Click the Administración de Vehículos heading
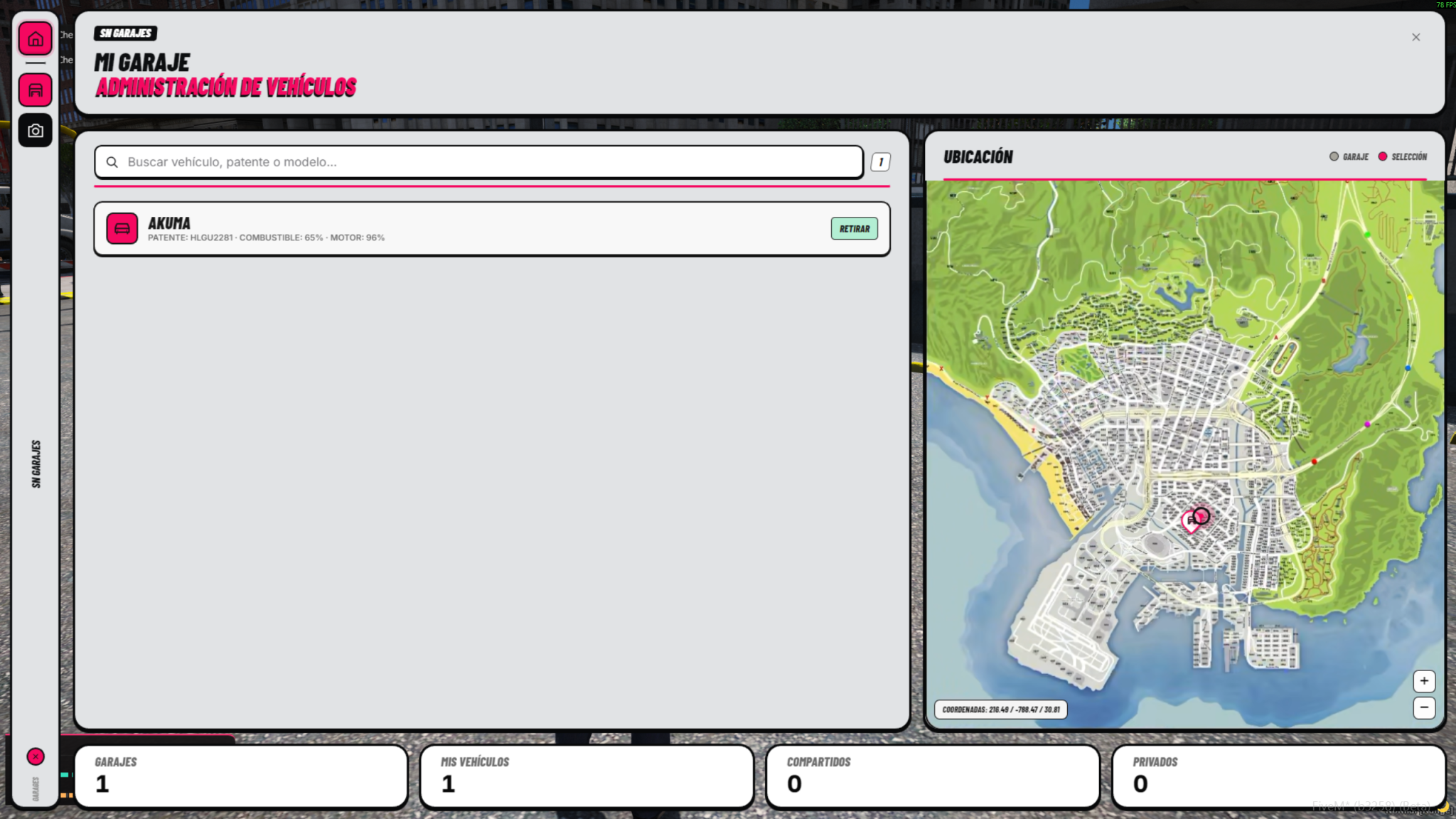1456x819 pixels. coord(226,87)
